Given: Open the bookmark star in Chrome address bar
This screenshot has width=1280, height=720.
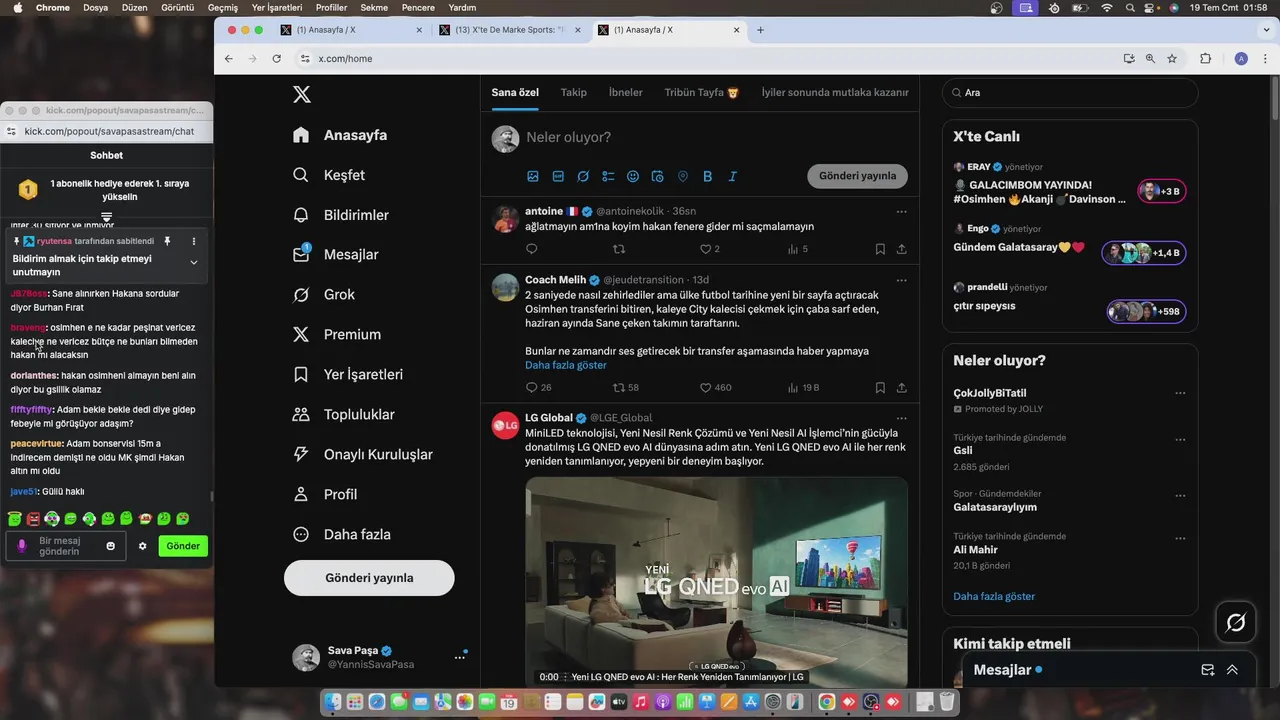Looking at the screenshot, I should tap(1172, 59).
